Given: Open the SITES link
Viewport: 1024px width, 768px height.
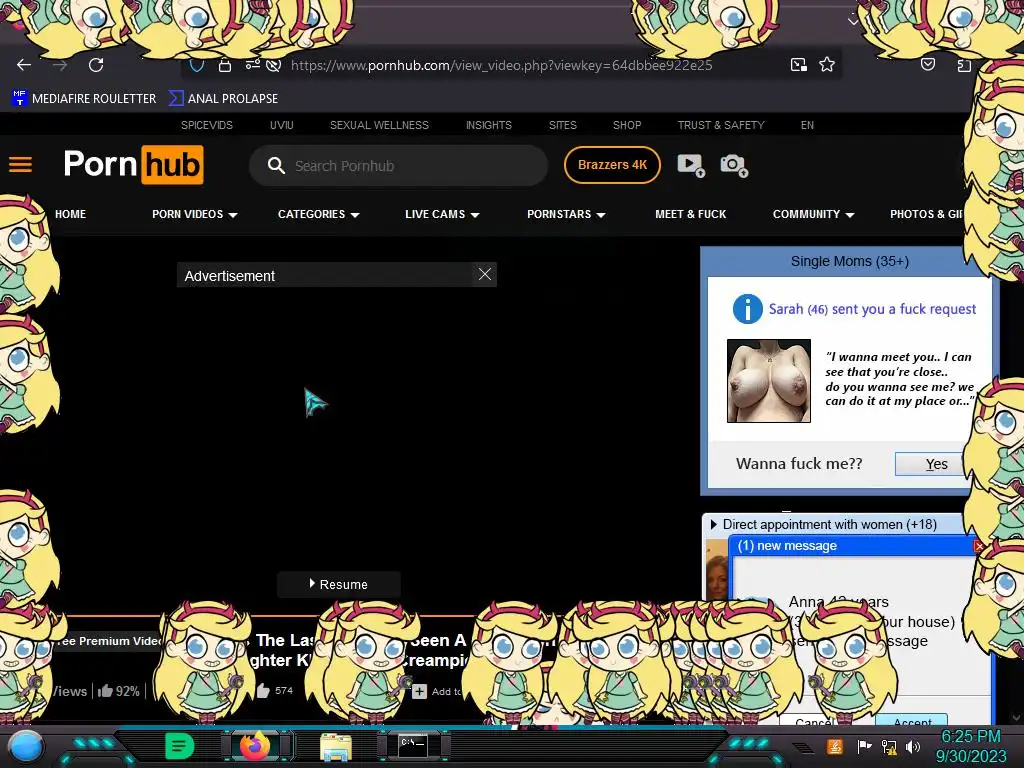Looking at the screenshot, I should point(562,125).
